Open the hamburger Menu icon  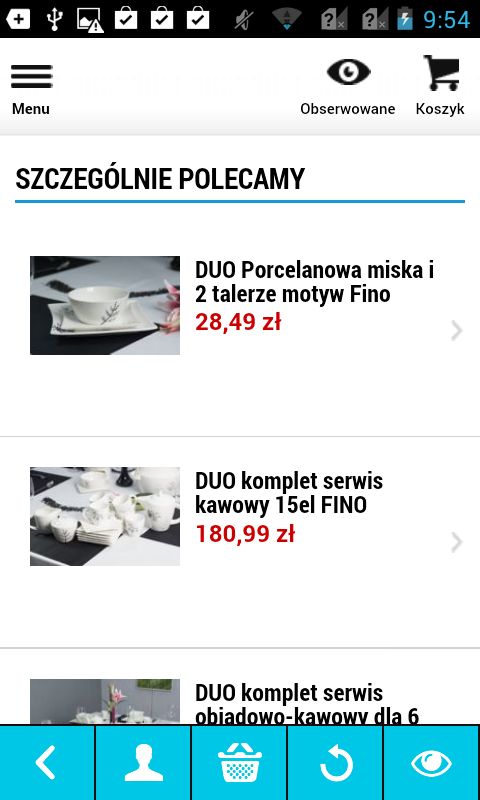tap(31, 77)
